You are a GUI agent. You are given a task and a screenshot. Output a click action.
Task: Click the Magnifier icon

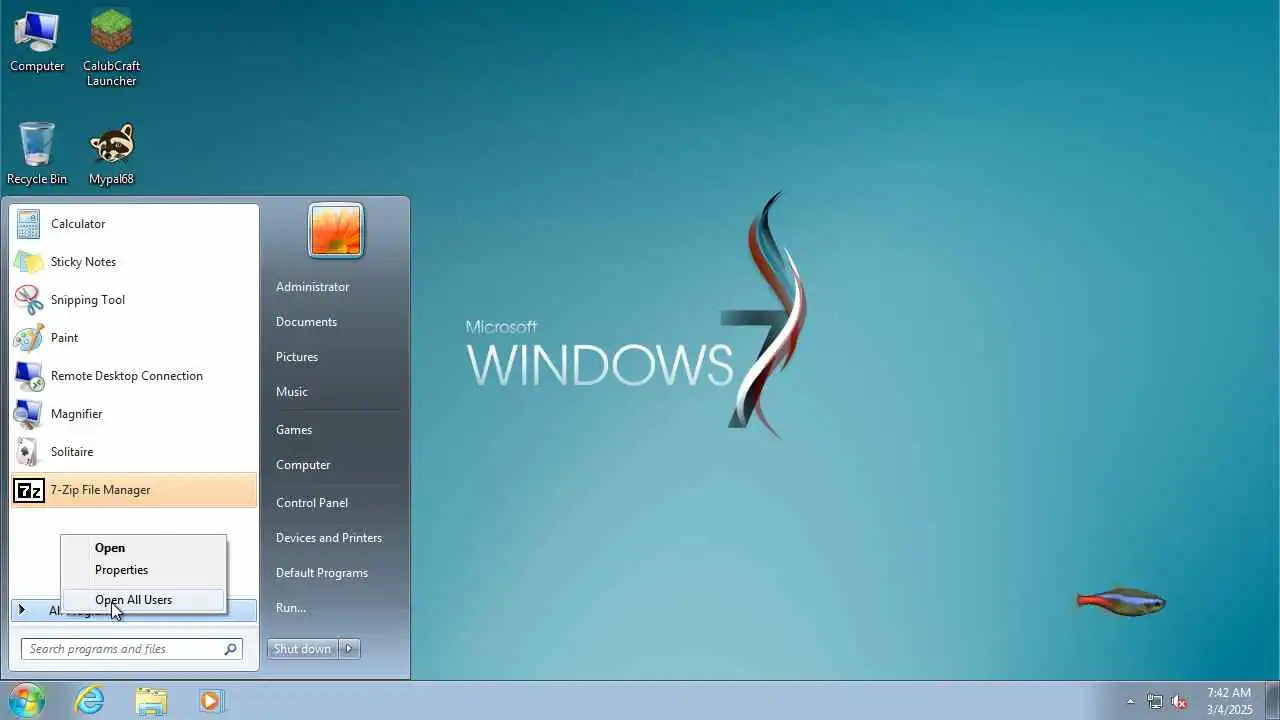(x=28, y=414)
